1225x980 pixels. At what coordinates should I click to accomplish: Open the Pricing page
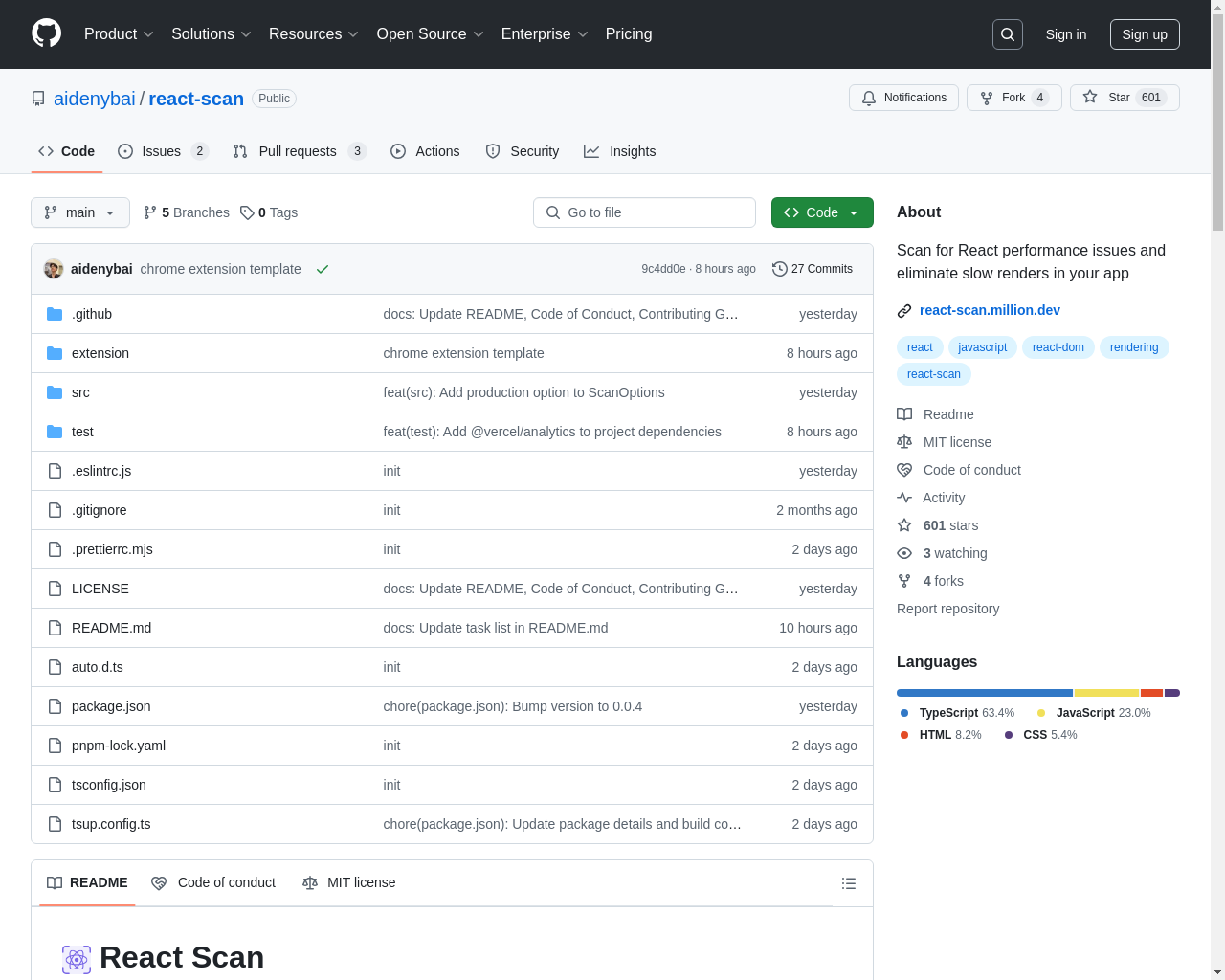tap(629, 34)
